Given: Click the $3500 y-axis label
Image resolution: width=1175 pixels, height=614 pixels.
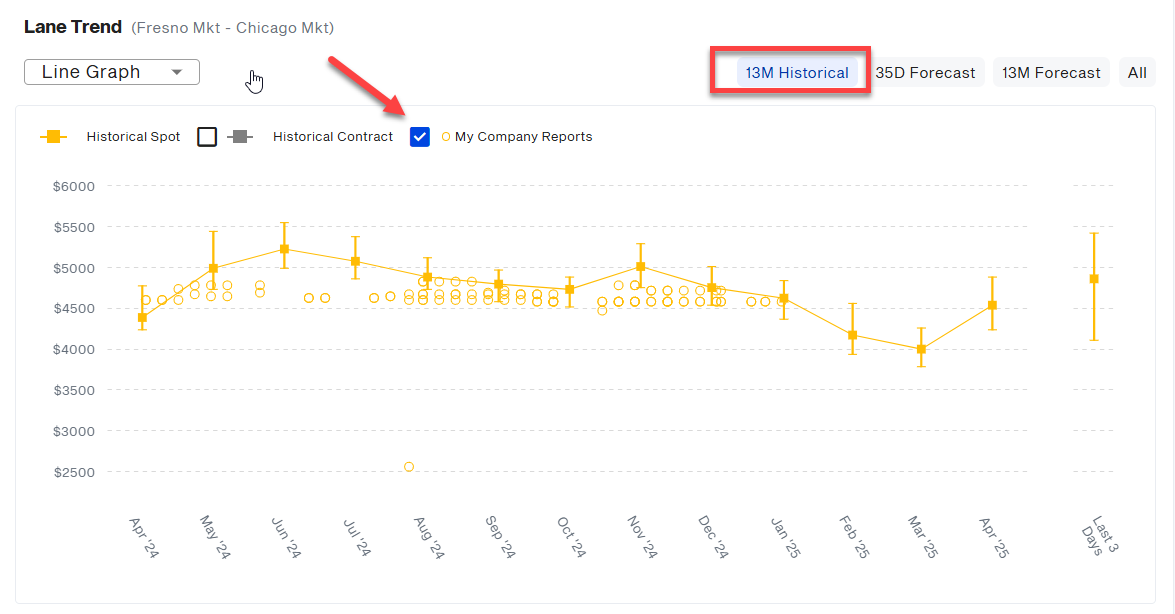Looking at the screenshot, I should [x=73, y=390].
